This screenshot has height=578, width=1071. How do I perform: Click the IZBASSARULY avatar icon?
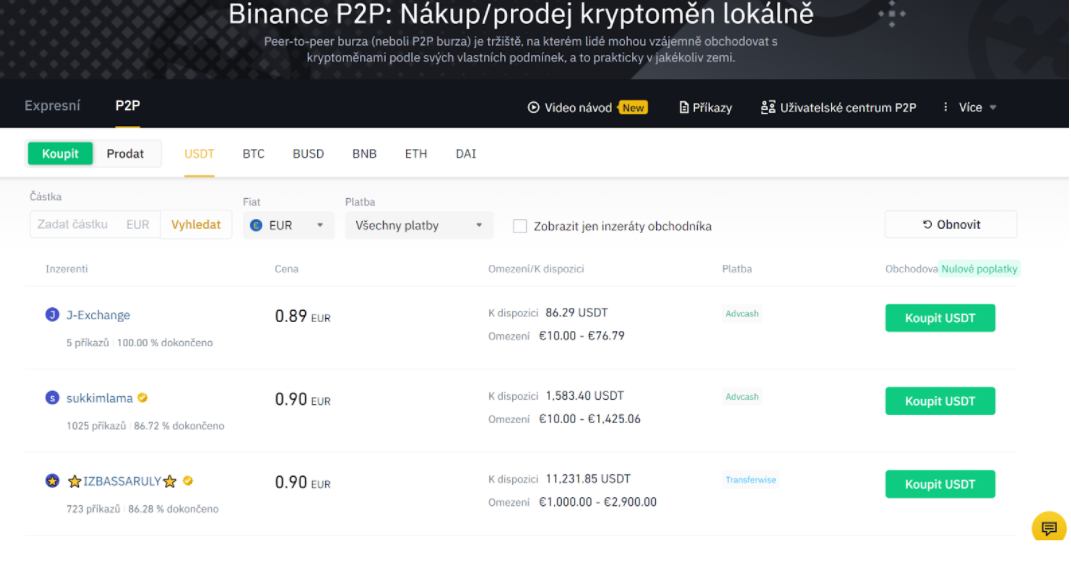[x=52, y=481]
